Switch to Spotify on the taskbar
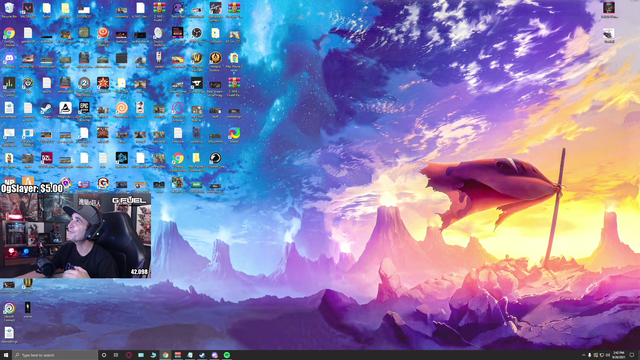The image size is (640, 360). (x=227, y=355)
